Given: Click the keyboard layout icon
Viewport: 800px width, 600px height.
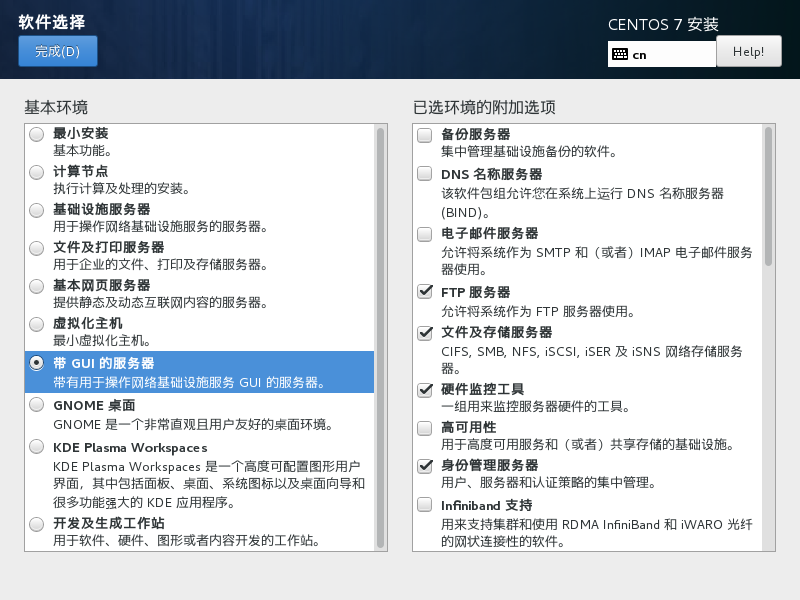Looking at the screenshot, I should 620,54.
